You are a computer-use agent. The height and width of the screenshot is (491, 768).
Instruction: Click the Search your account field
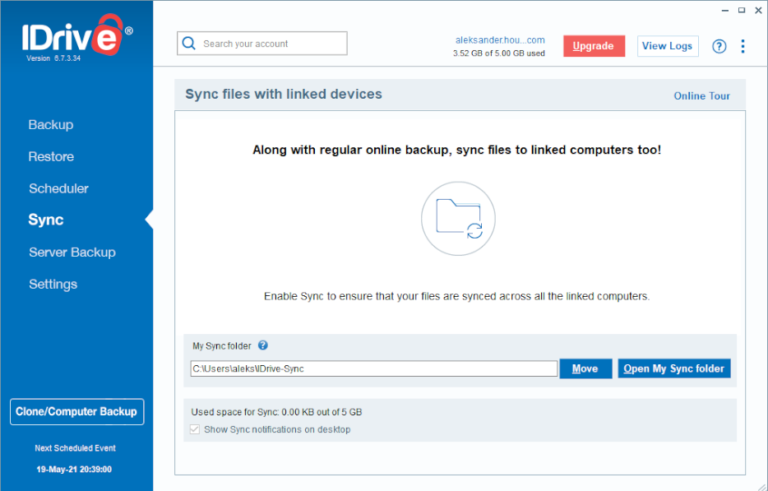tap(262, 44)
